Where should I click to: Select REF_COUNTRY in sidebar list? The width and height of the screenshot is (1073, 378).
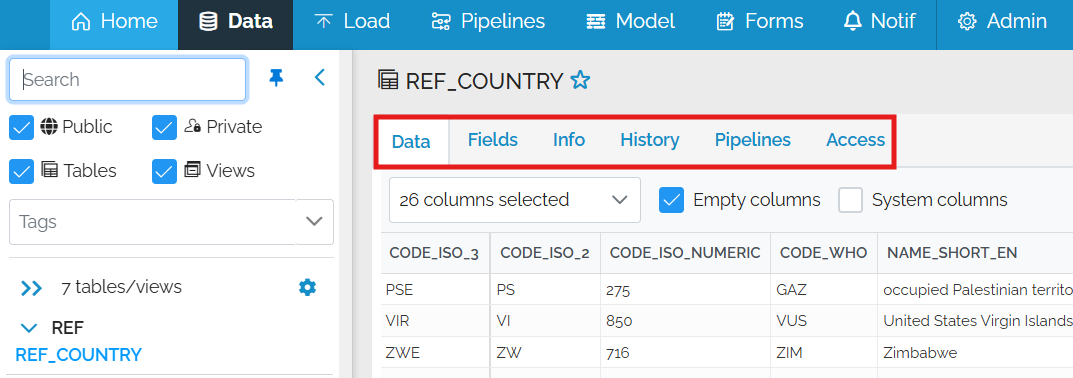tap(79, 355)
